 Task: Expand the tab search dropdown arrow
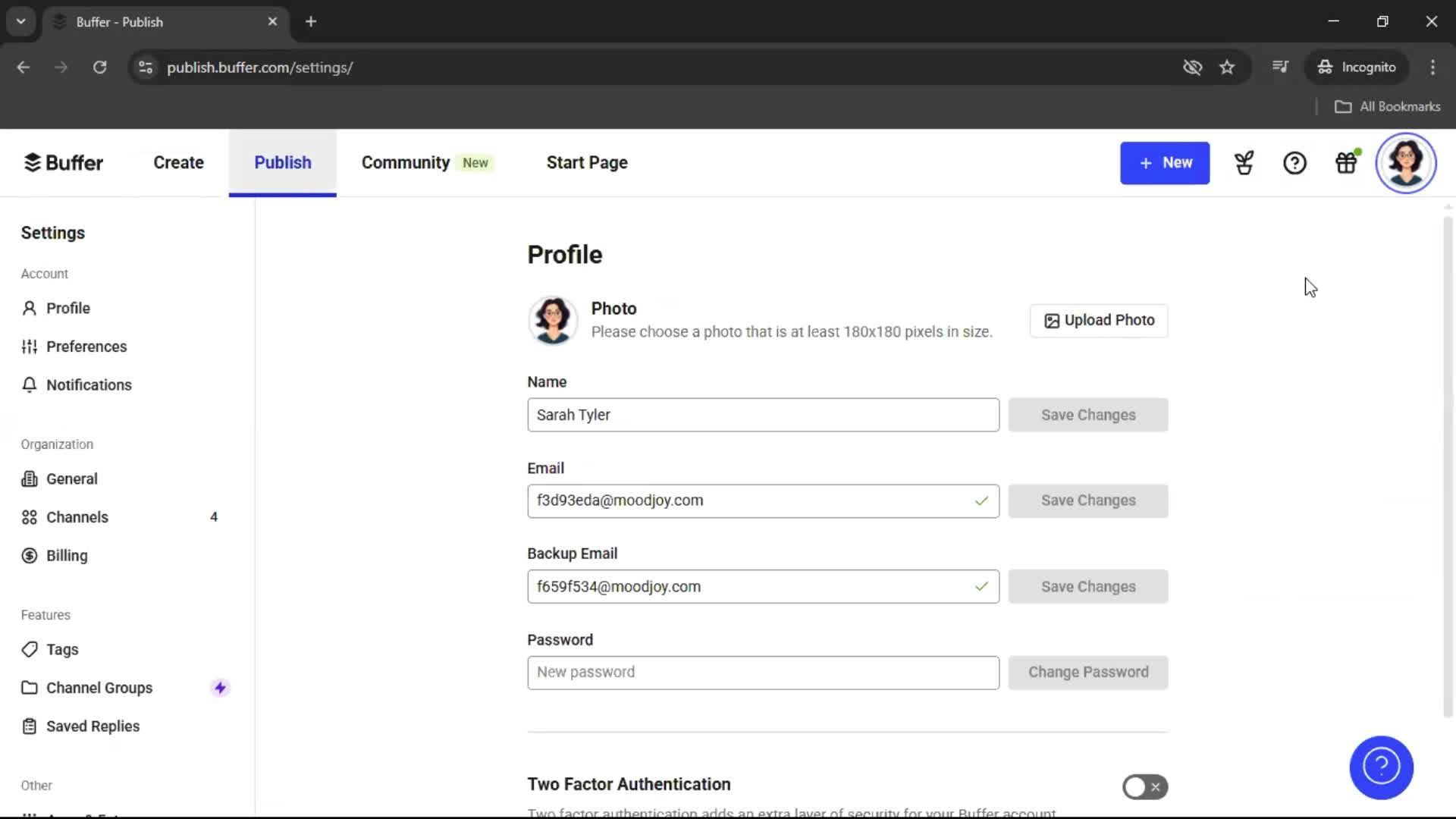coord(21,21)
